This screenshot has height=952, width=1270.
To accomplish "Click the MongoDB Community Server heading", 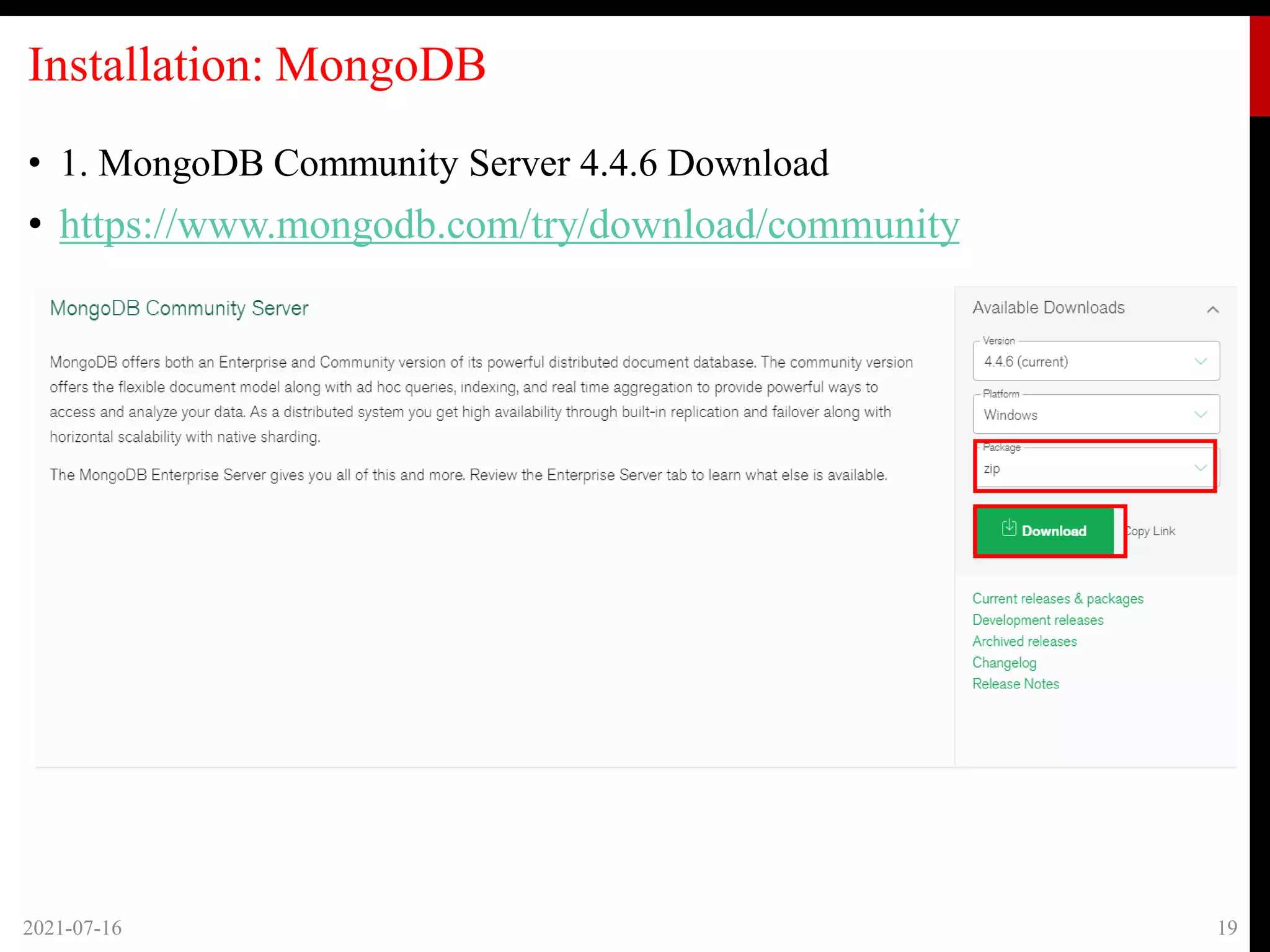I will [x=179, y=309].
